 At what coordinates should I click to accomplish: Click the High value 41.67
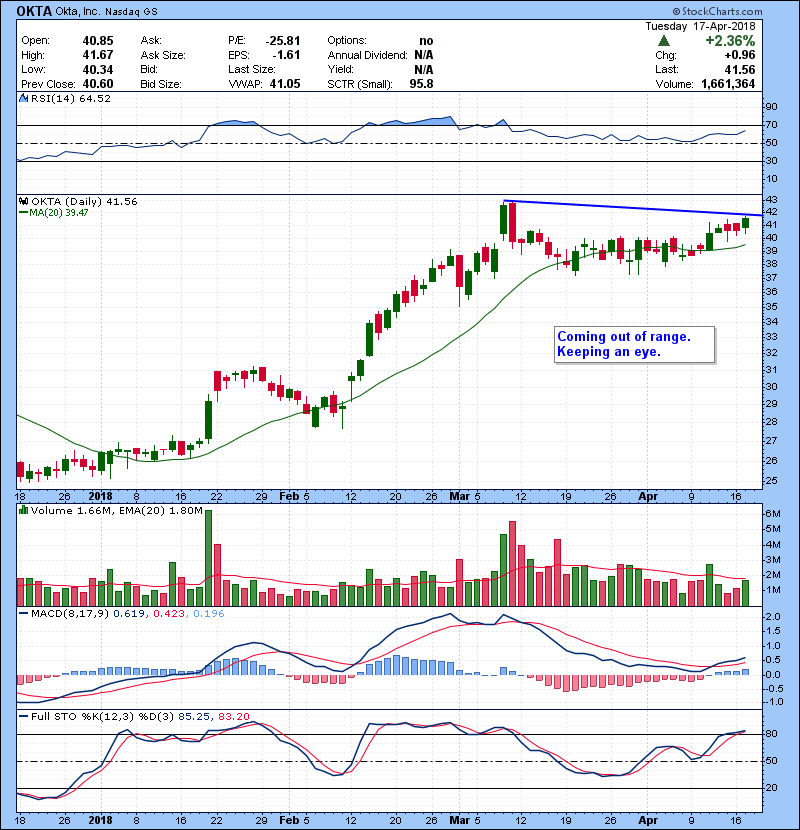point(98,55)
